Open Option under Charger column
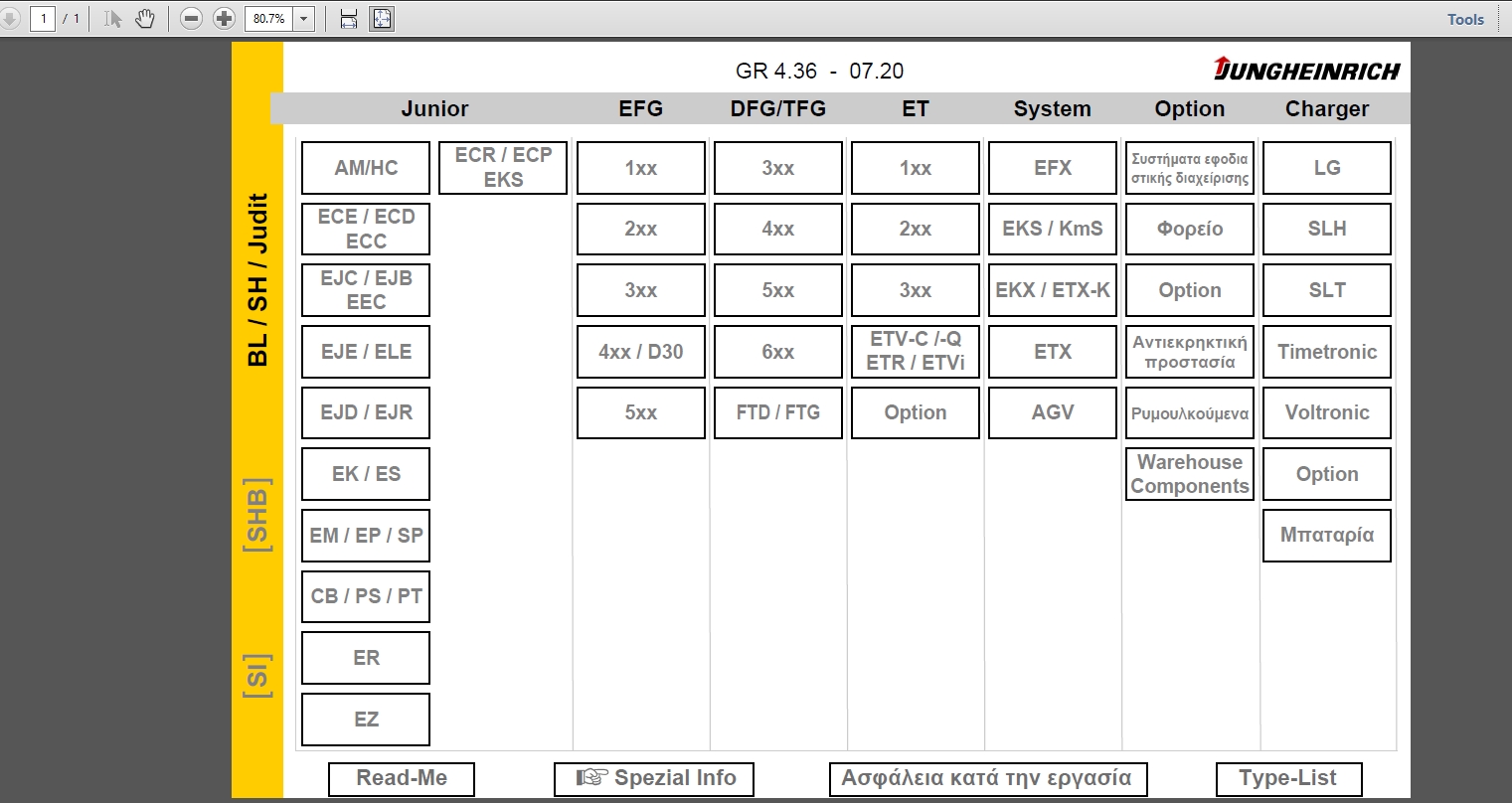1512x803 pixels. pyautogui.click(x=1327, y=474)
